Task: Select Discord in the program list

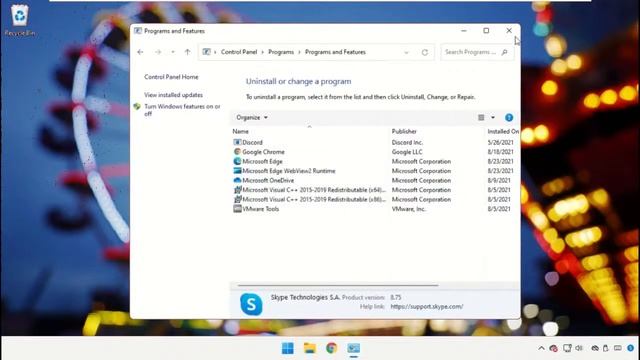Action: point(252,142)
